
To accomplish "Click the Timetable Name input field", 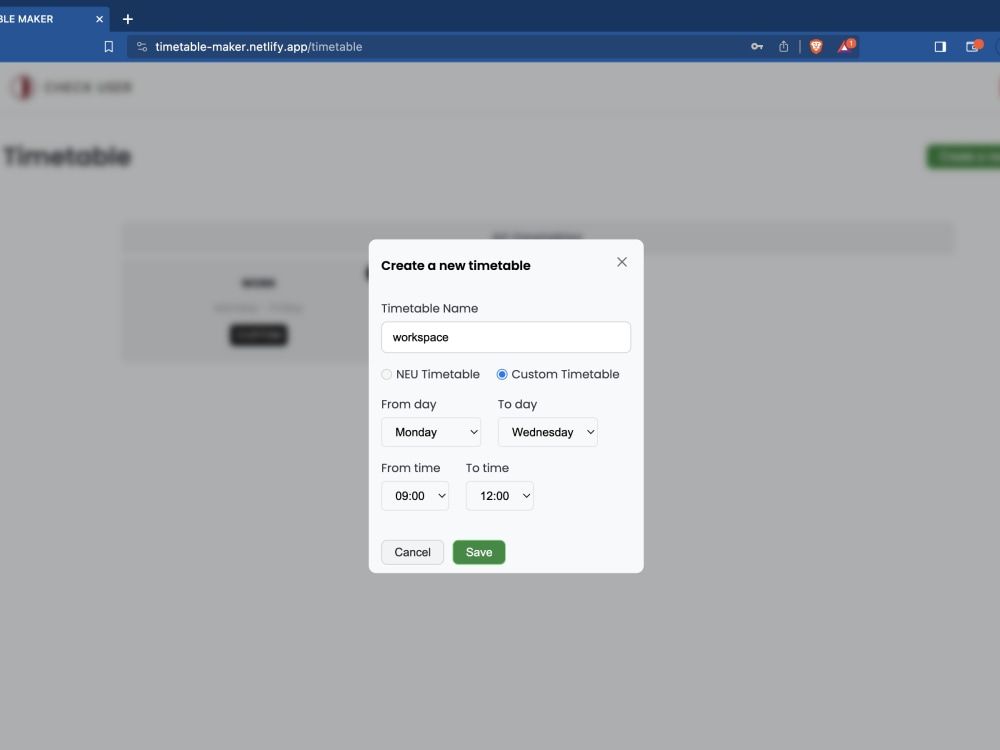I will coord(506,337).
